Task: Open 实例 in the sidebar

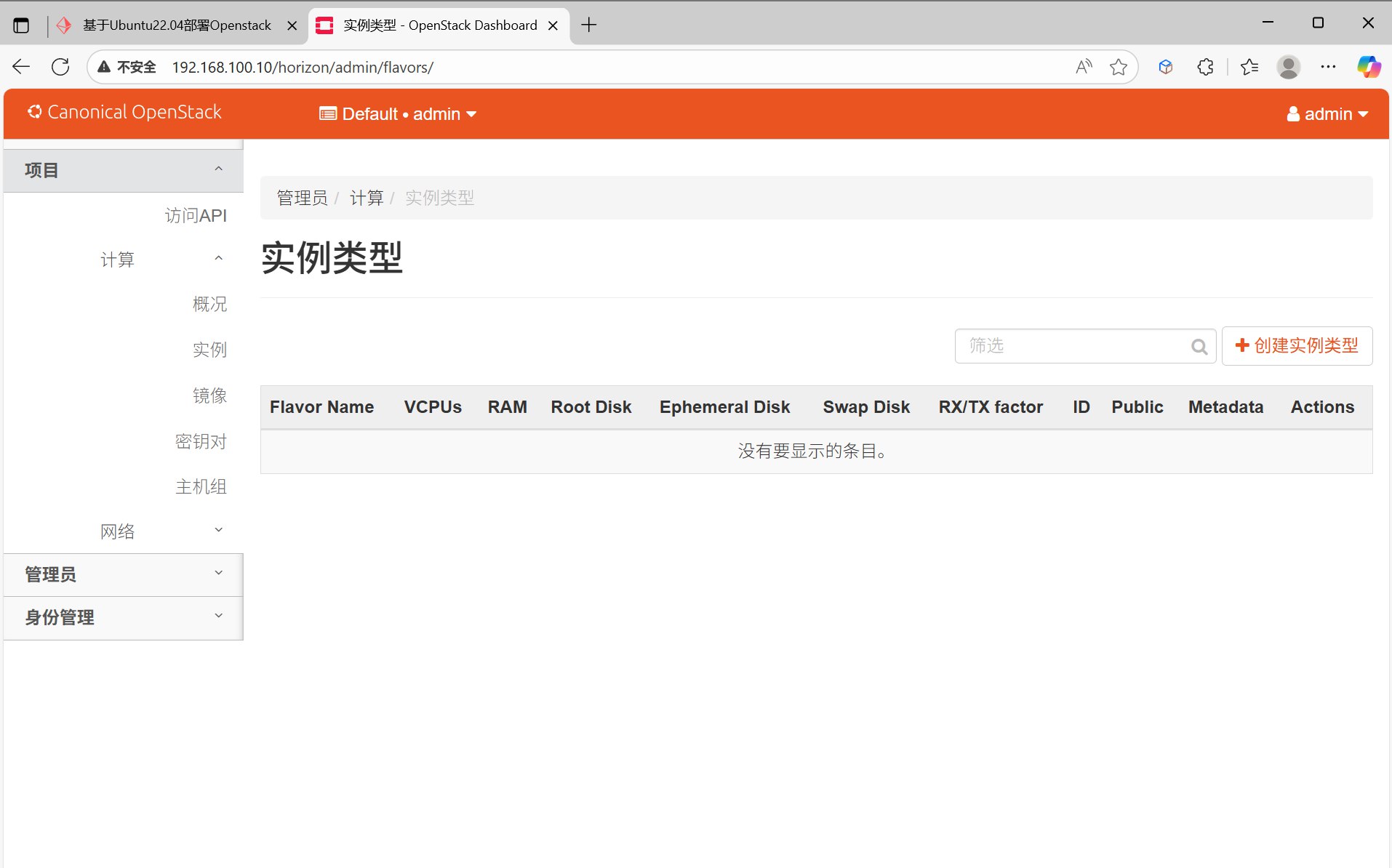Action: (209, 350)
